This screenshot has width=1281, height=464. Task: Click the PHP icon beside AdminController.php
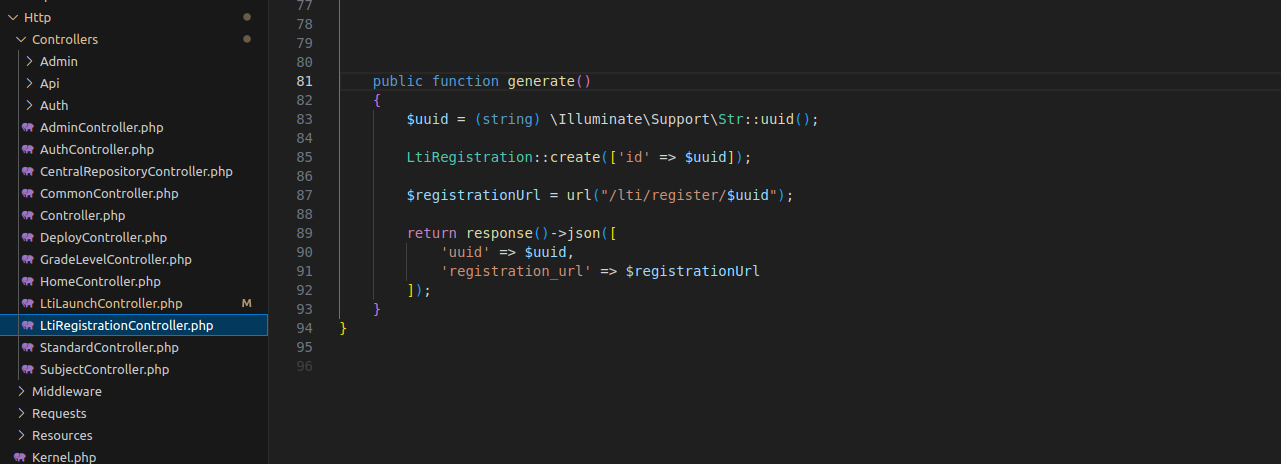click(28, 128)
